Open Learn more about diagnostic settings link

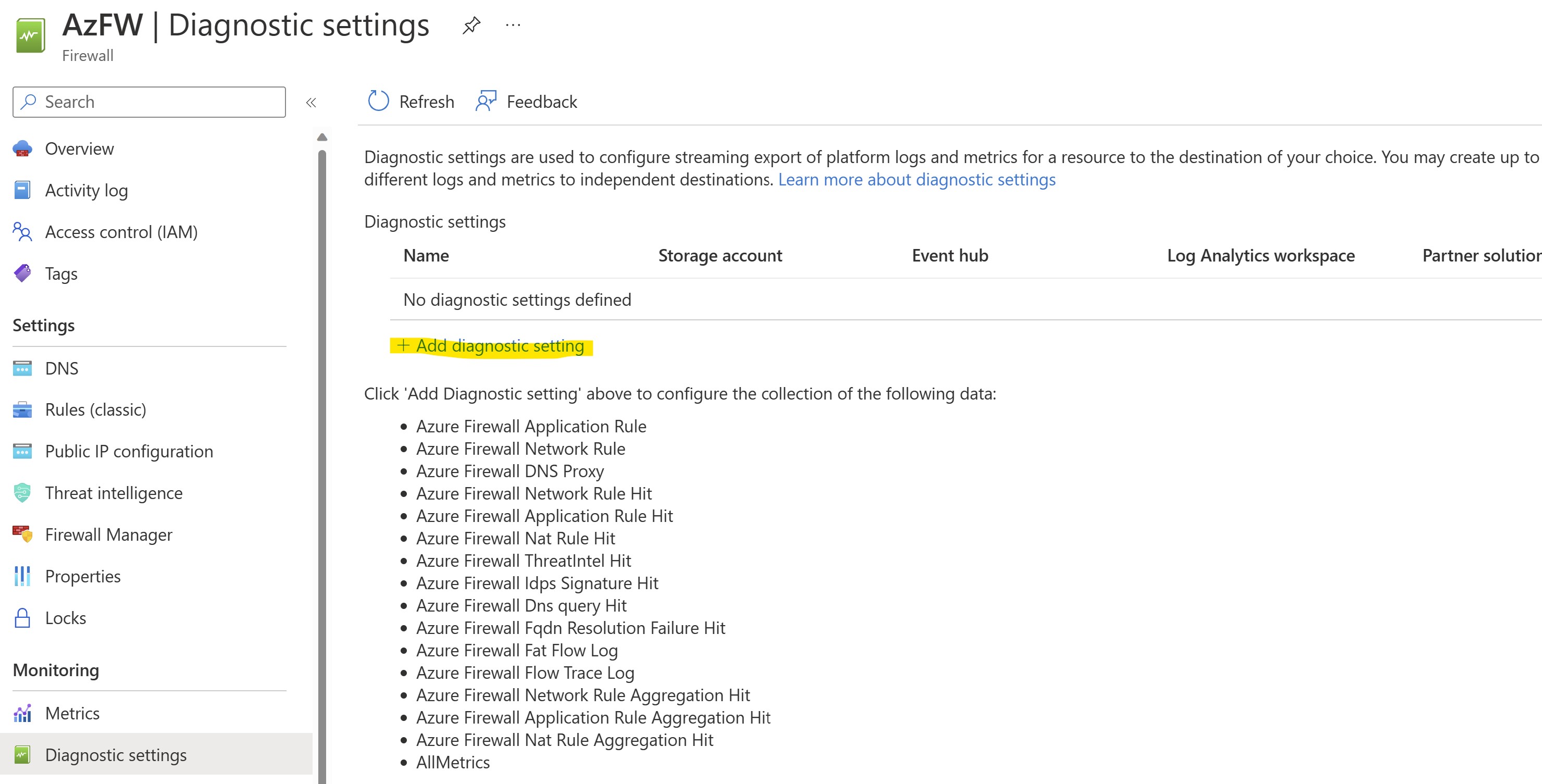916,180
